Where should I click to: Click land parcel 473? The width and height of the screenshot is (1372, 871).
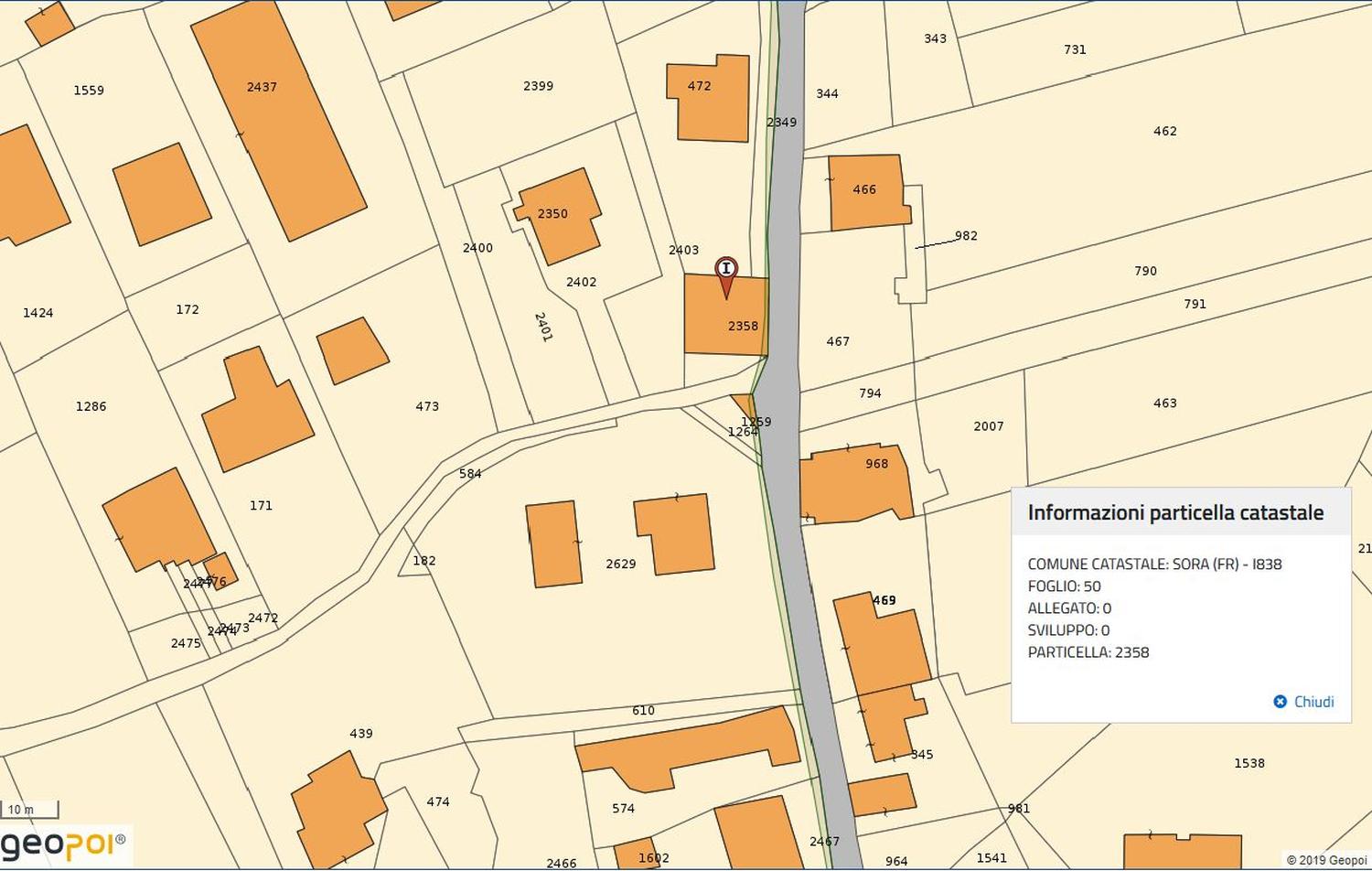tap(427, 406)
